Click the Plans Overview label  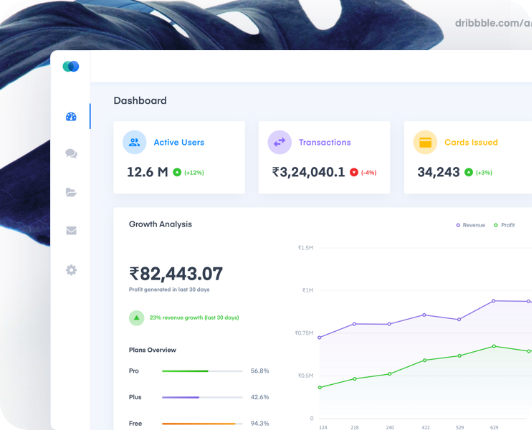pos(152,350)
